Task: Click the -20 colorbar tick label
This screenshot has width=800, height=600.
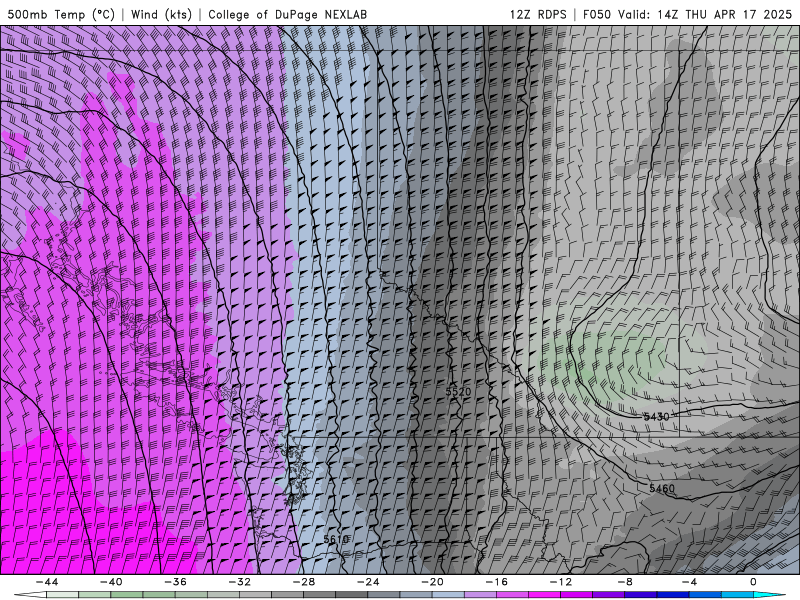Action: pyautogui.click(x=433, y=582)
